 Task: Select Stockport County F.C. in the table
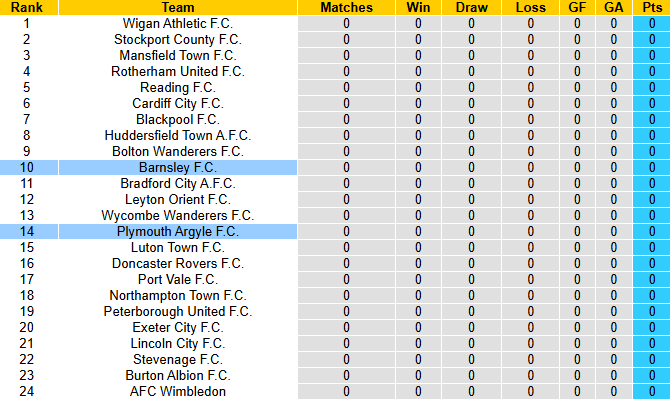[177, 39]
